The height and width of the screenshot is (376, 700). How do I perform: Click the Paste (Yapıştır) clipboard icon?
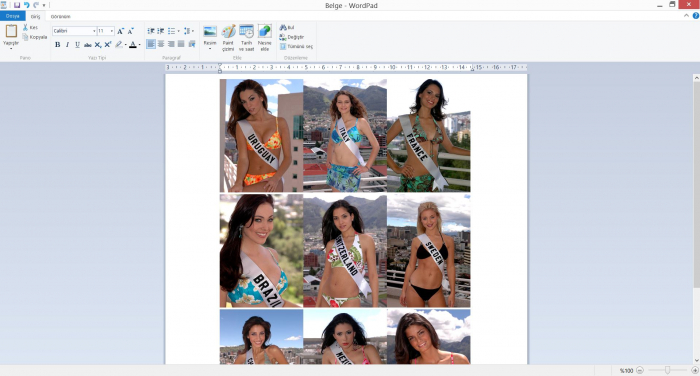coord(11,32)
